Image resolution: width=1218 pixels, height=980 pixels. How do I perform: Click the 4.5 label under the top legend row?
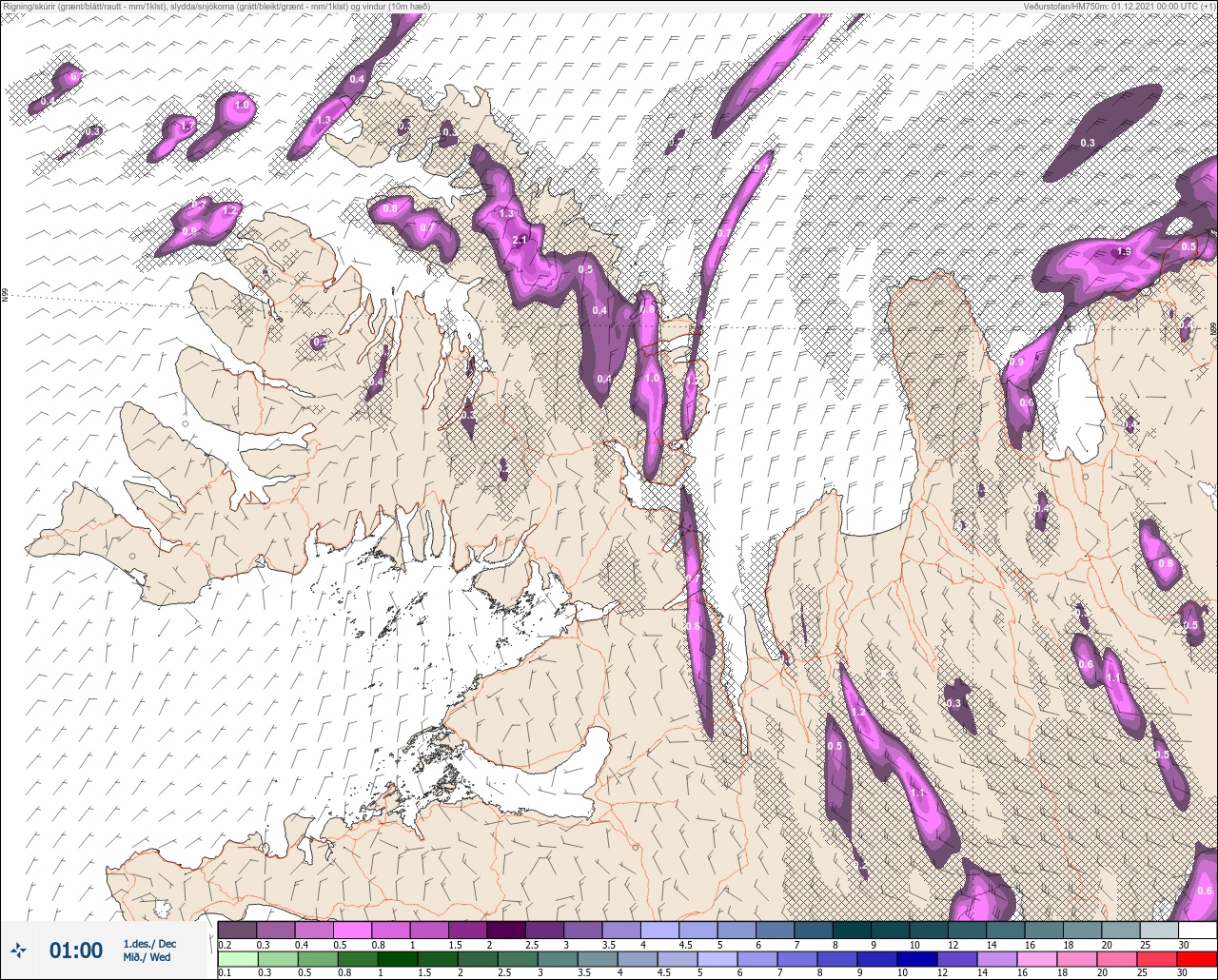685,944
